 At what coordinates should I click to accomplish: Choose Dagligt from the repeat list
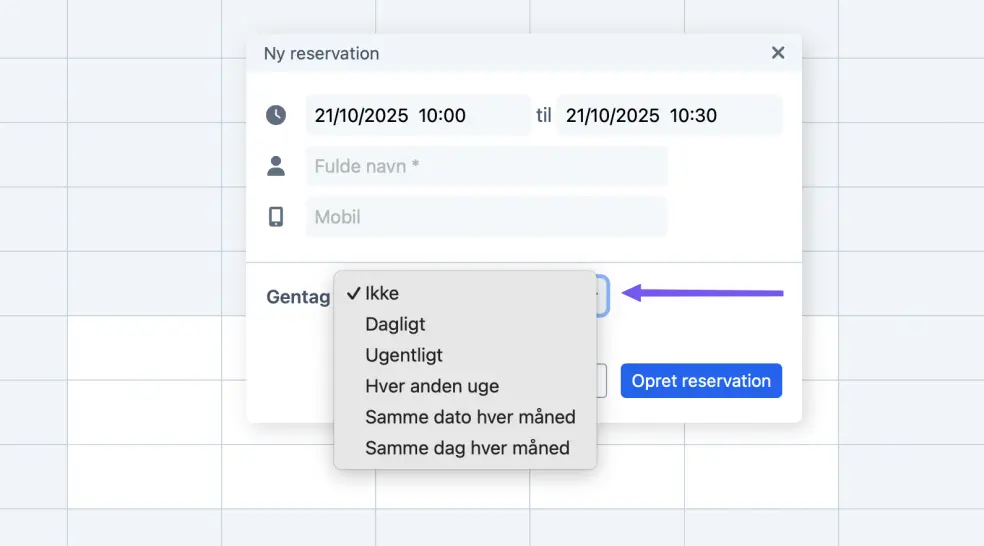click(x=395, y=324)
